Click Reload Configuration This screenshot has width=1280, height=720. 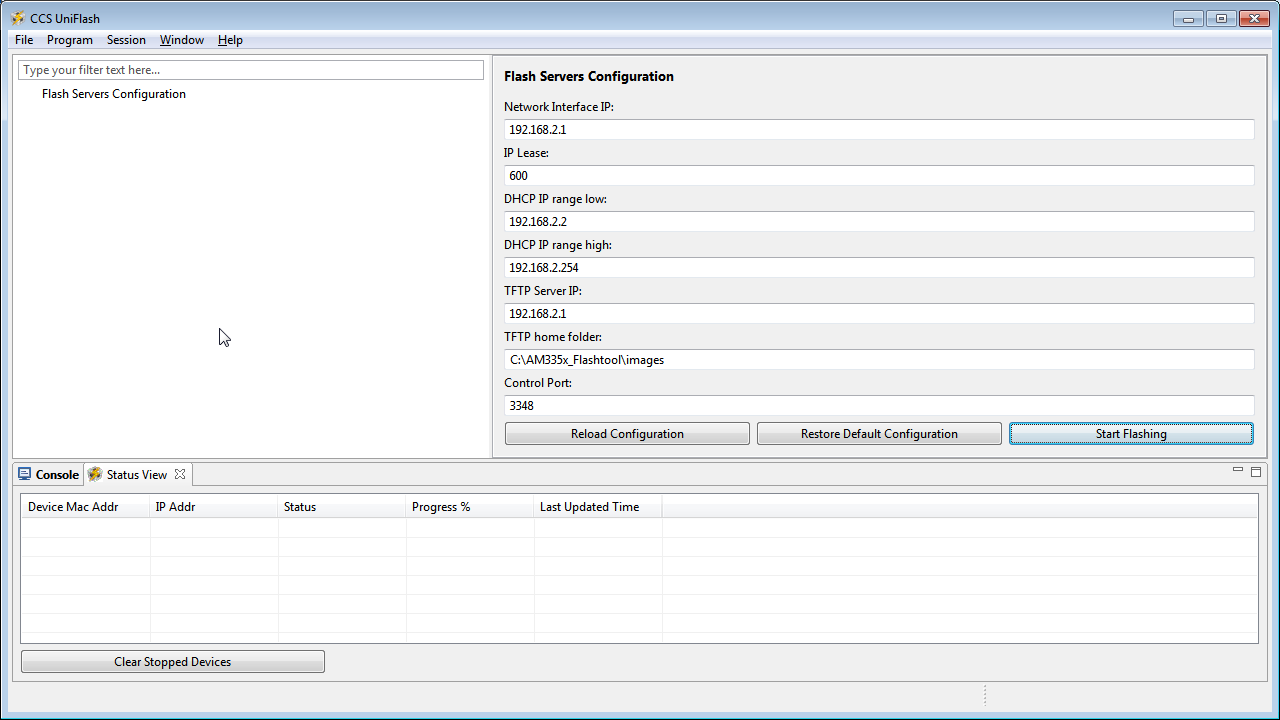(x=627, y=433)
